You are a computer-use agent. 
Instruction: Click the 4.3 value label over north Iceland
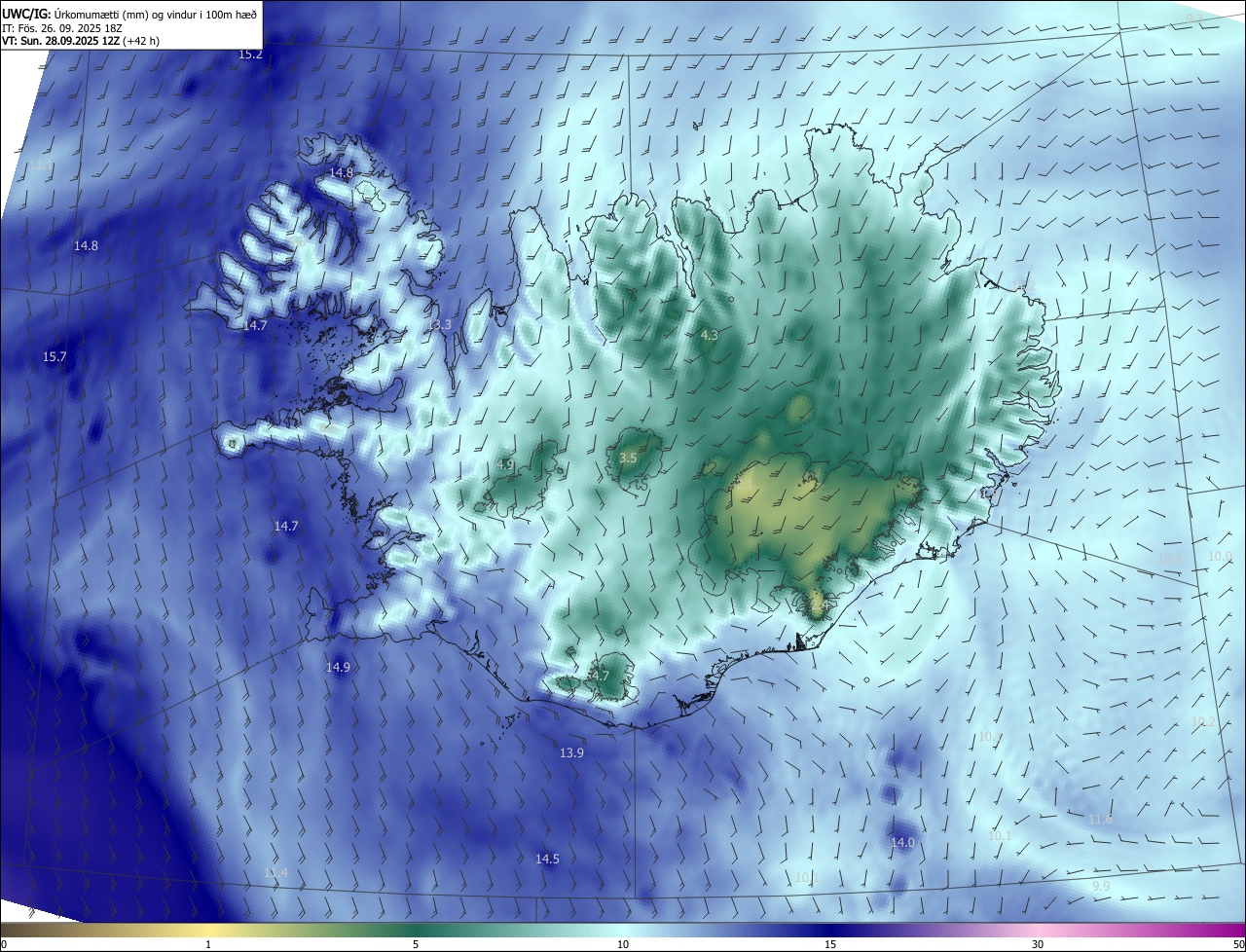pos(709,335)
